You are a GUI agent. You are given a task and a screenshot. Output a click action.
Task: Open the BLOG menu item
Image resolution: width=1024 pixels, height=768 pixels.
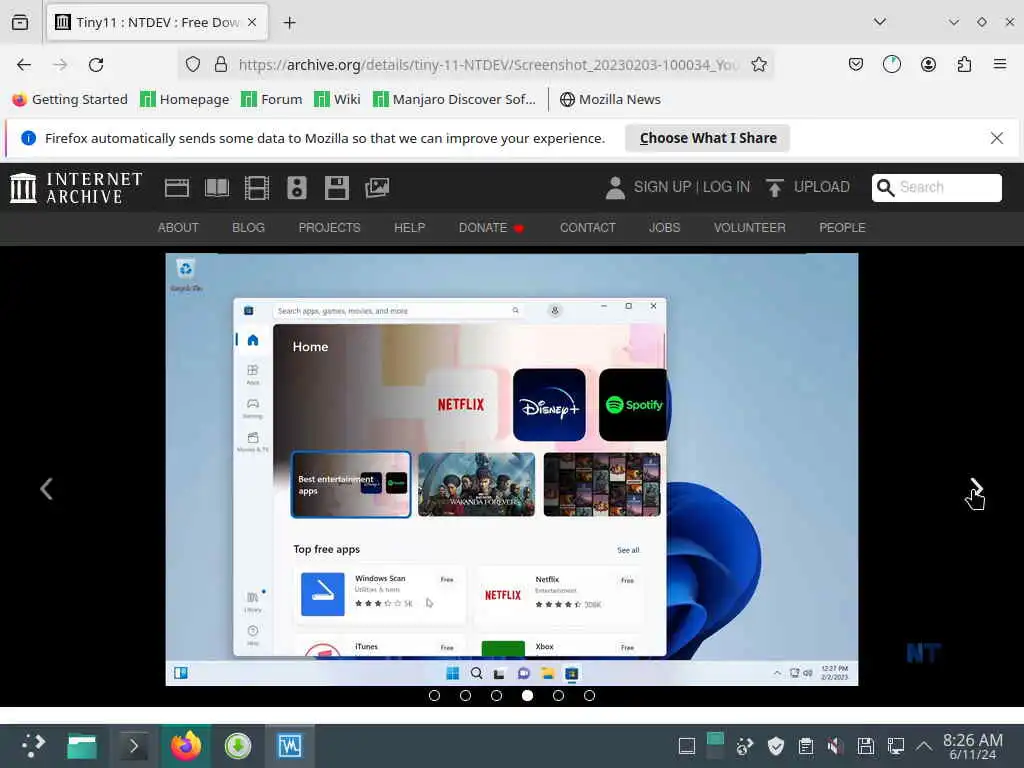pos(248,228)
